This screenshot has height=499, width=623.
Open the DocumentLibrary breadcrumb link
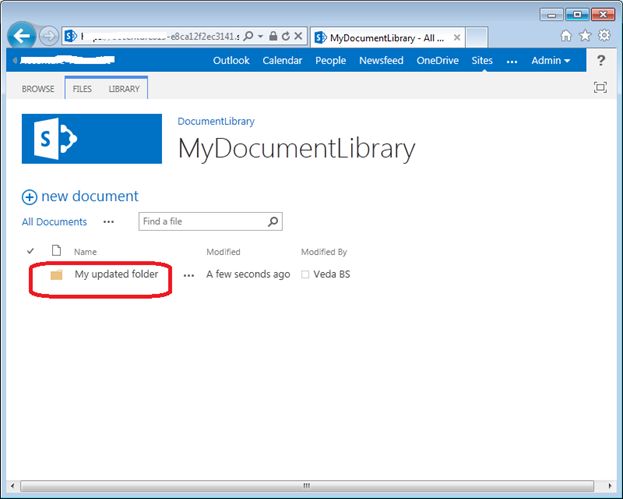[x=216, y=122]
